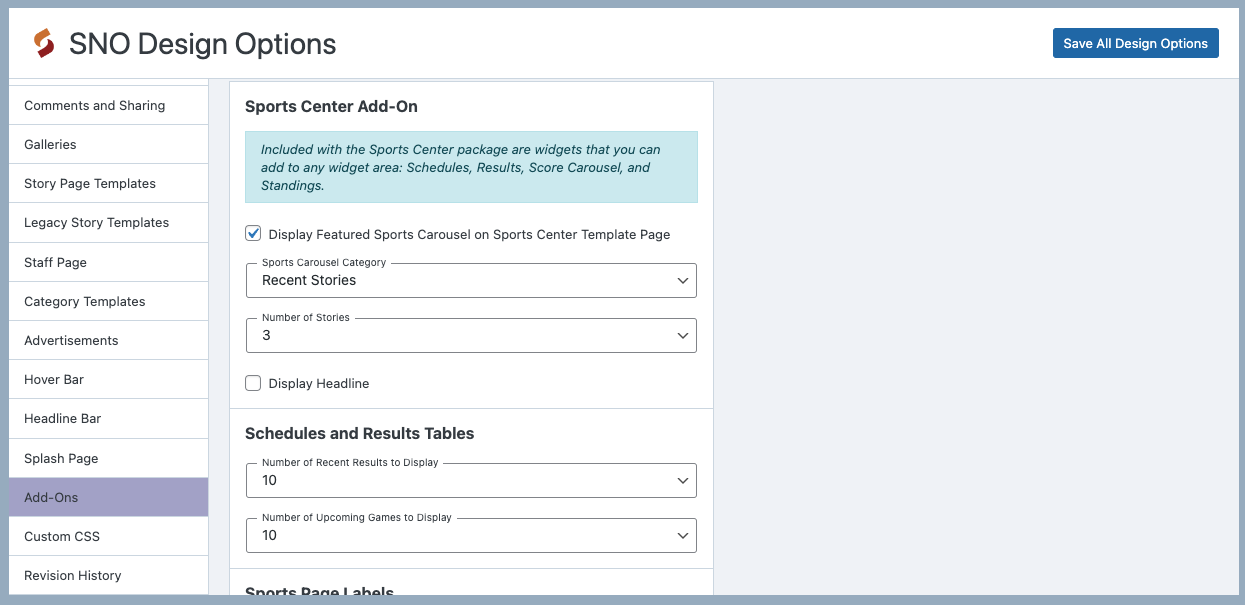The height and width of the screenshot is (605, 1245).
Task: Click the Sports Center Add-On heading
Action: pyautogui.click(x=331, y=106)
